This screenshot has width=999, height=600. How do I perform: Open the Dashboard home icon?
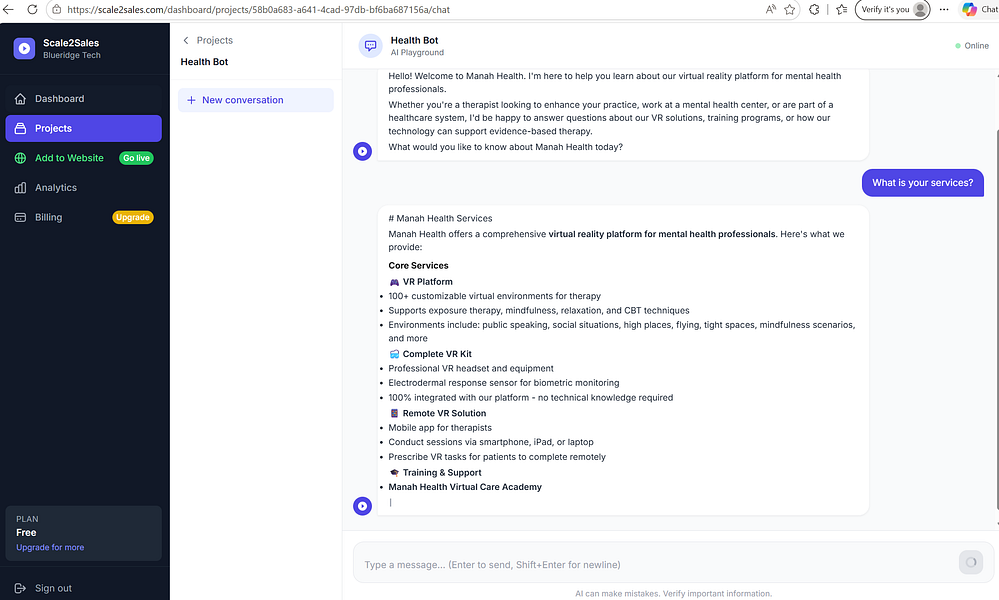(20, 99)
